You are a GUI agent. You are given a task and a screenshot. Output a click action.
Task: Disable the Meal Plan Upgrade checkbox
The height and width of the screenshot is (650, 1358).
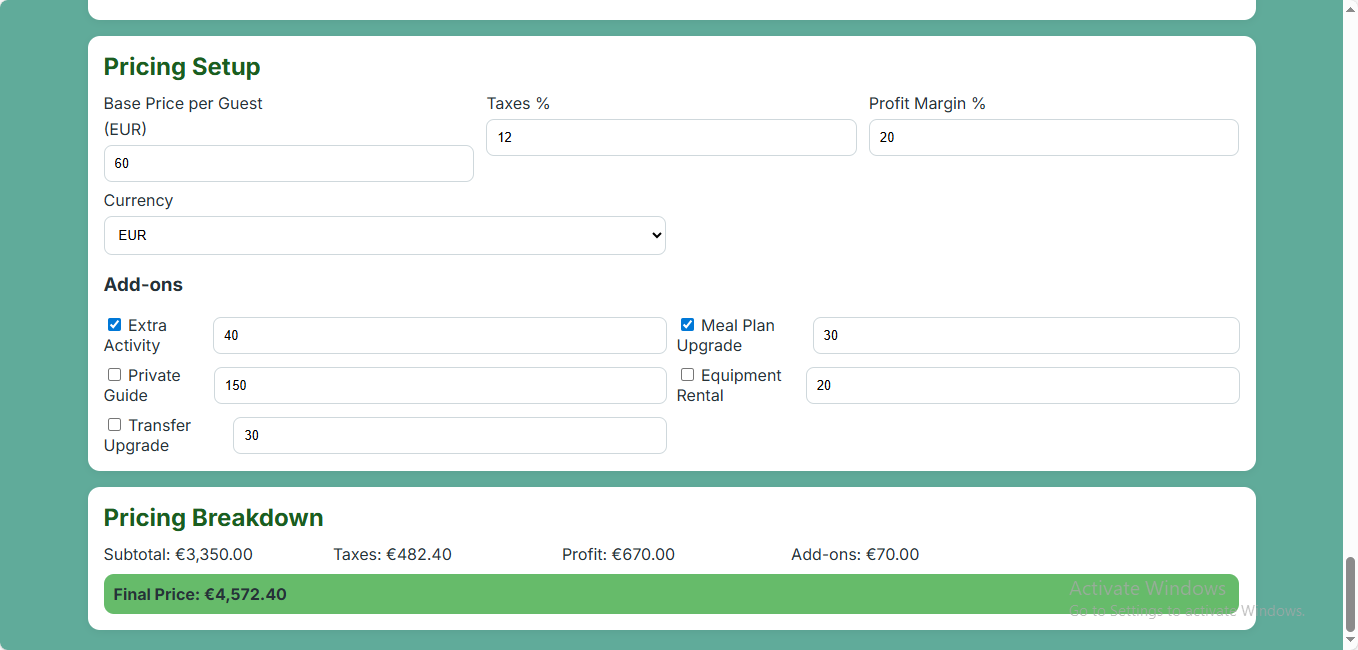coord(687,325)
